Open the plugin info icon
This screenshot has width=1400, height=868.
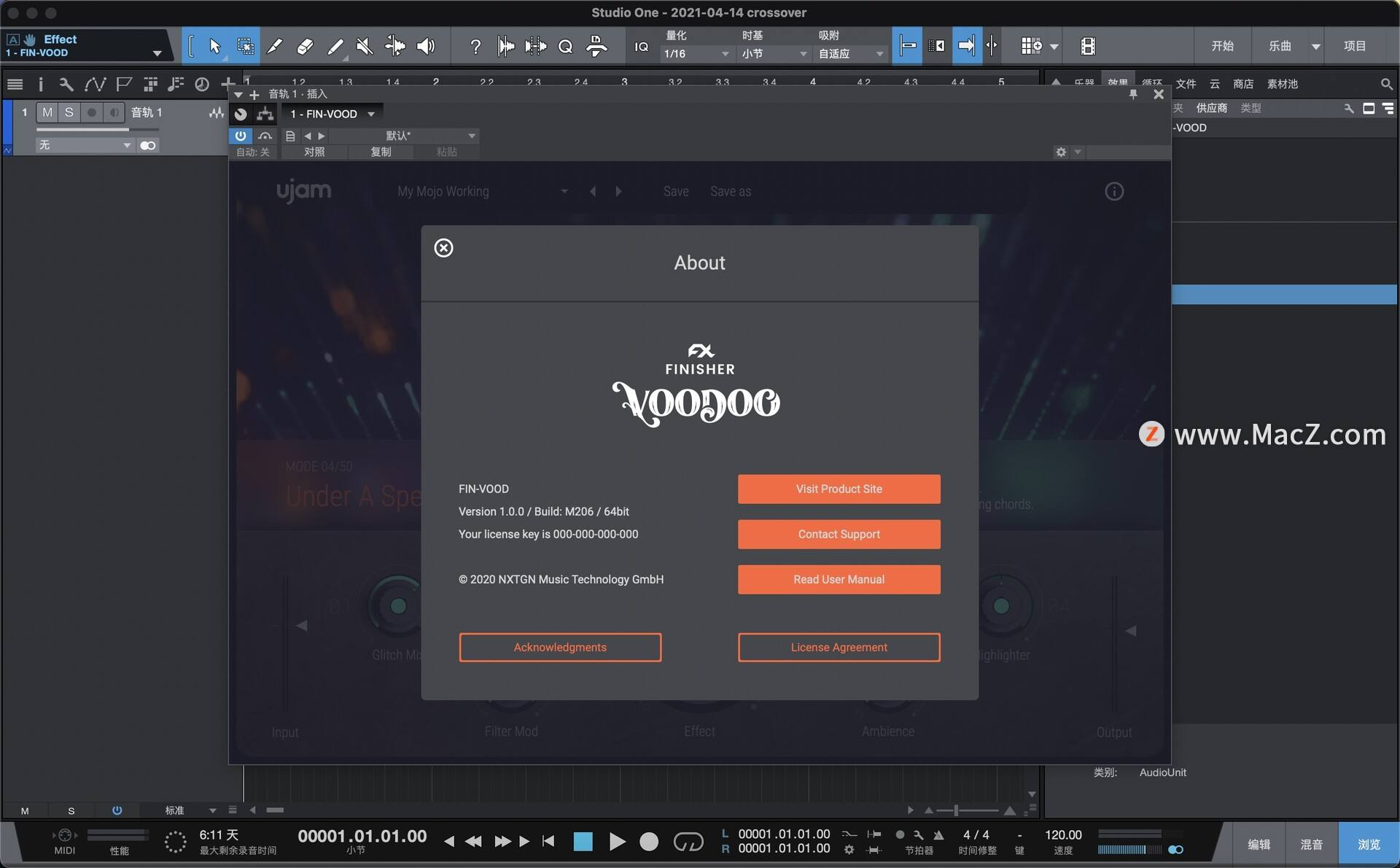(1114, 191)
